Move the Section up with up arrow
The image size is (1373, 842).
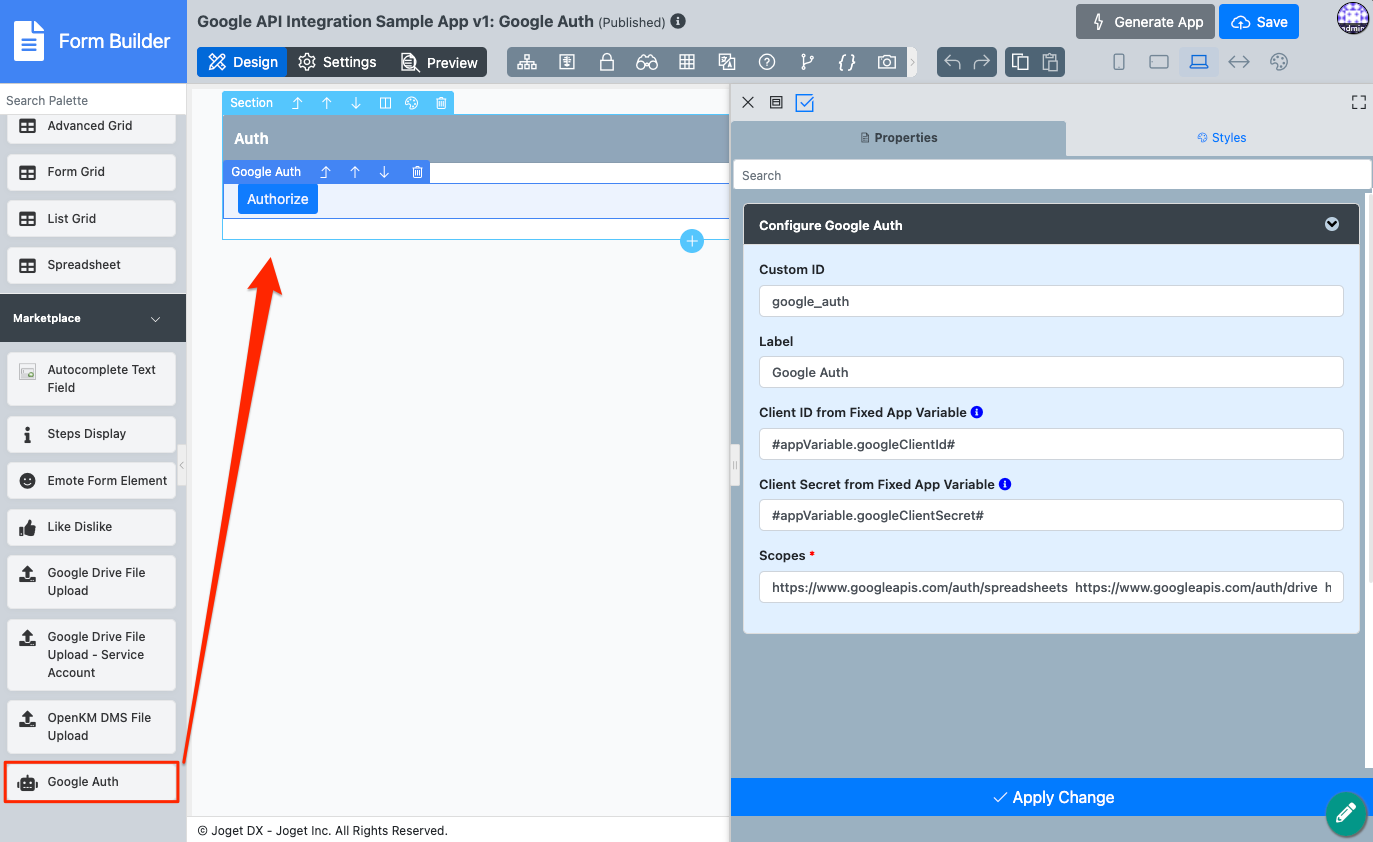(327, 103)
